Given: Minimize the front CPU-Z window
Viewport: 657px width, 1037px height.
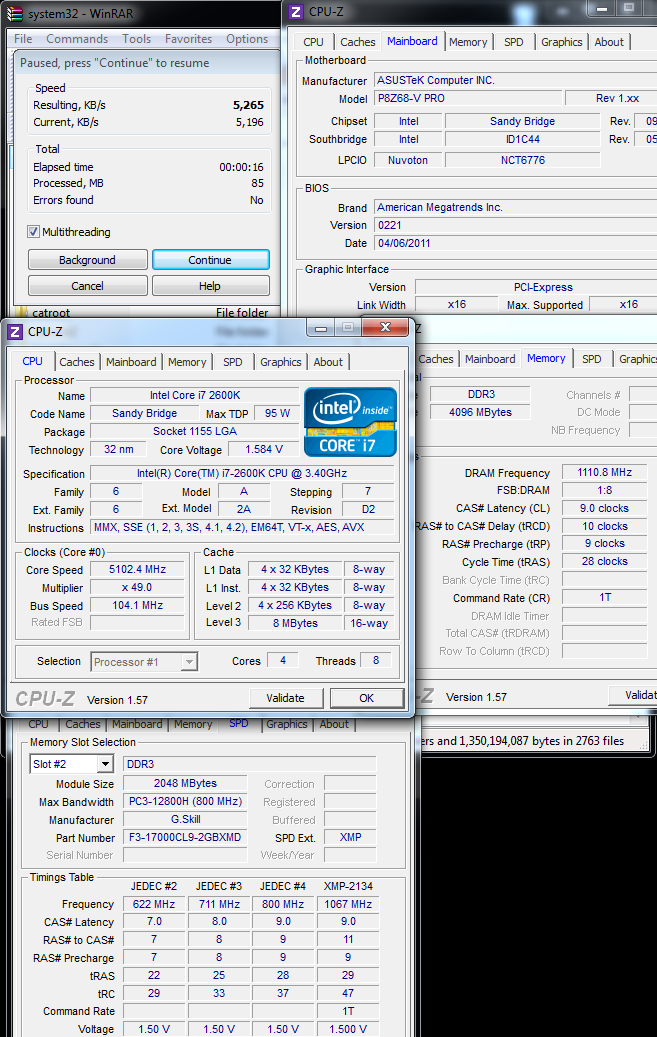Looking at the screenshot, I should 321,327.
